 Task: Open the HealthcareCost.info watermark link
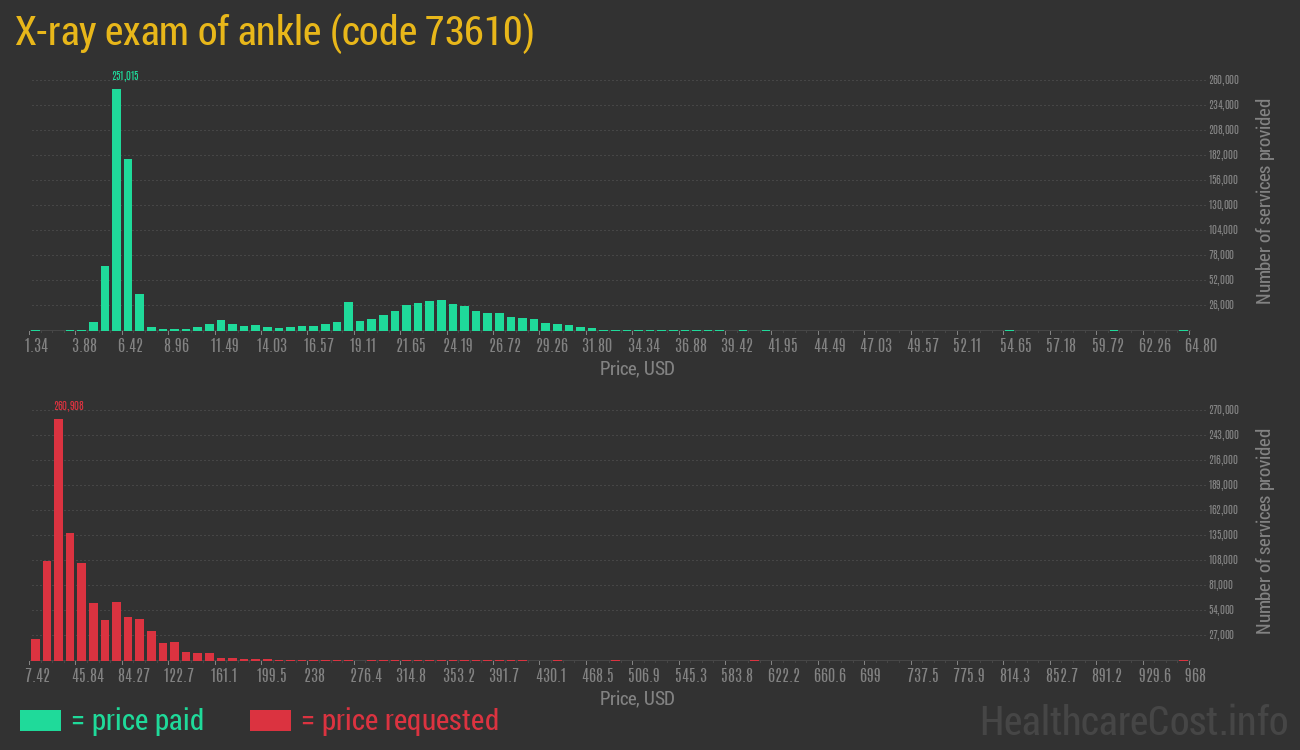point(1133,720)
